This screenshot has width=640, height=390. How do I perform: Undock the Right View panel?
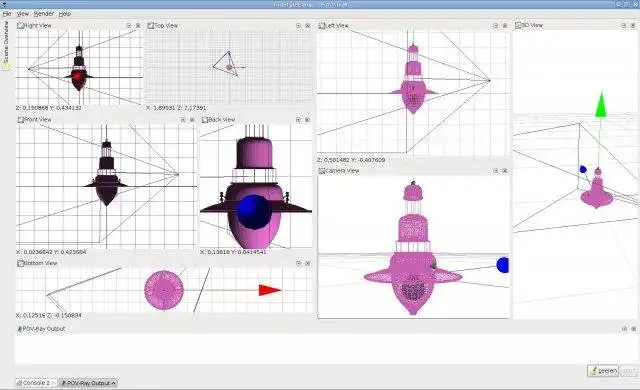coord(129,25)
